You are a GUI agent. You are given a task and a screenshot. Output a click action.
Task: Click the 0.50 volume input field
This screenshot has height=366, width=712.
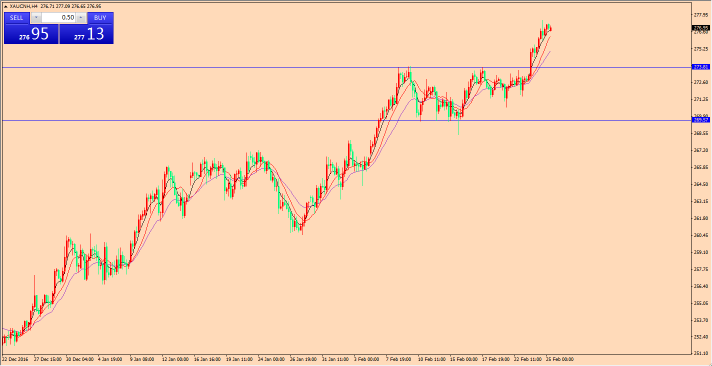click(x=59, y=18)
